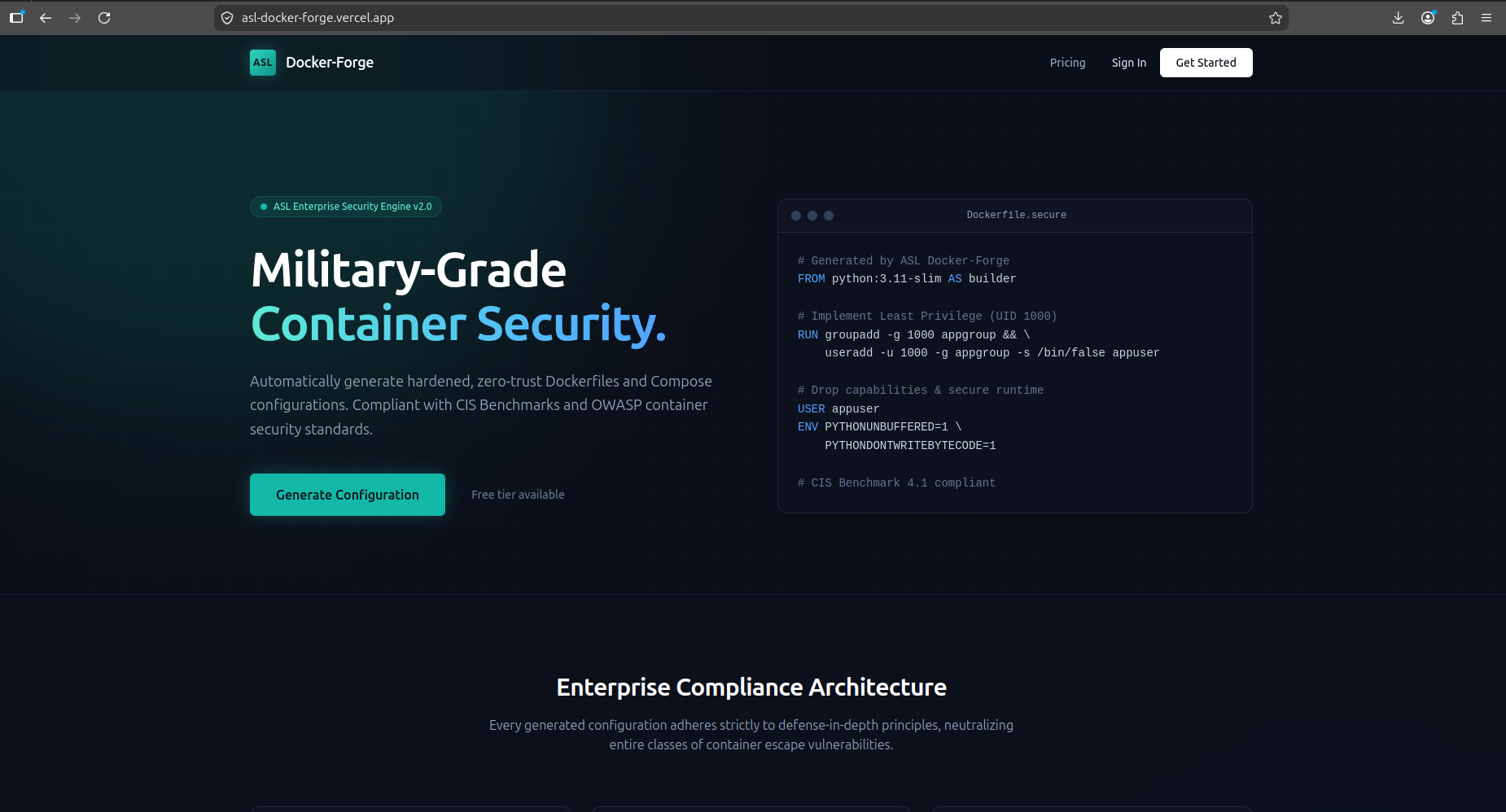This screenshot has height=812, width=1506.
Task: Open the Sign In nav link
Action: coord(1129,63)
